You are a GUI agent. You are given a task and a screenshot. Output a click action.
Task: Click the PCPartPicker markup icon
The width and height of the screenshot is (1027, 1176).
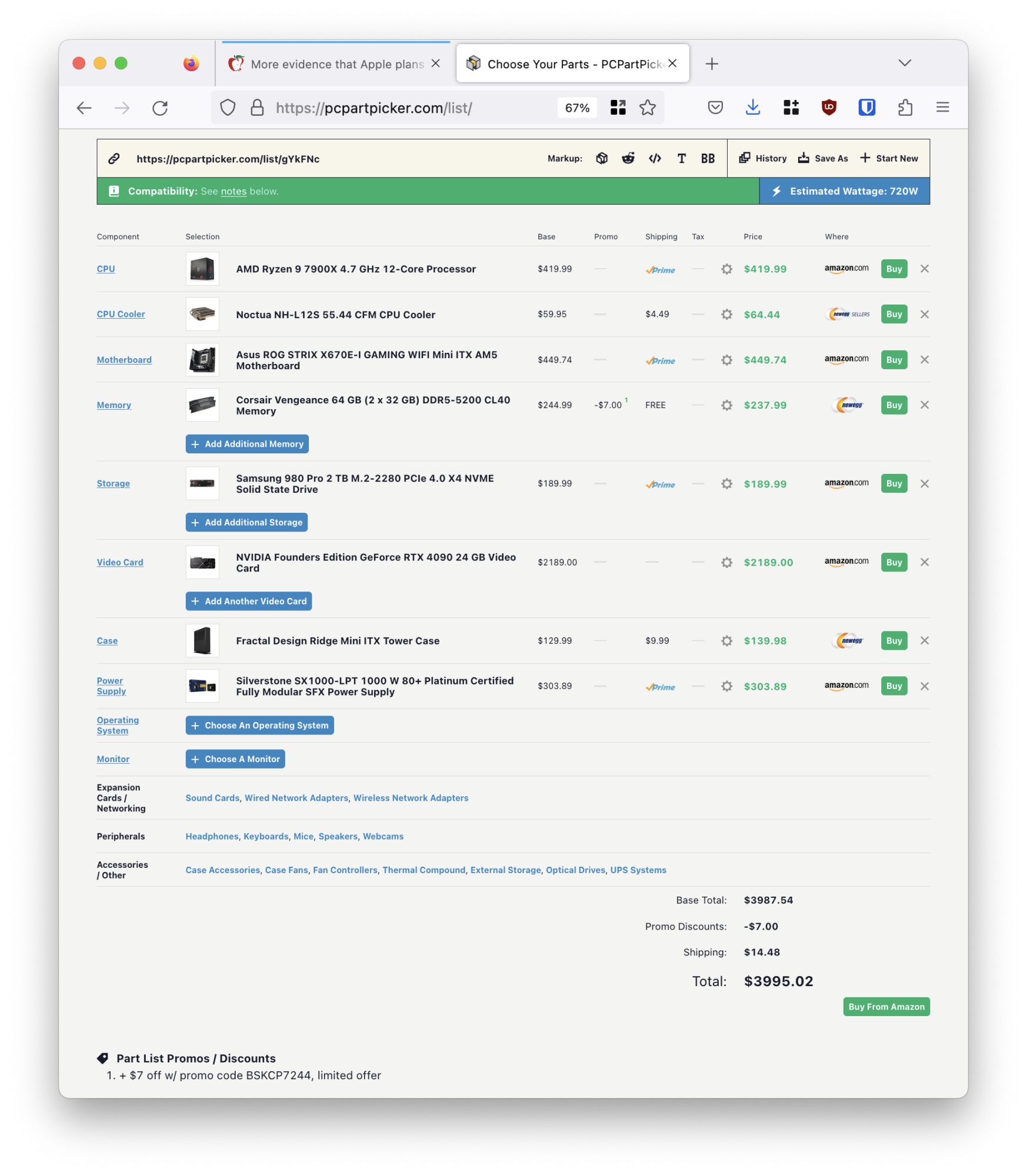(601, 158)
